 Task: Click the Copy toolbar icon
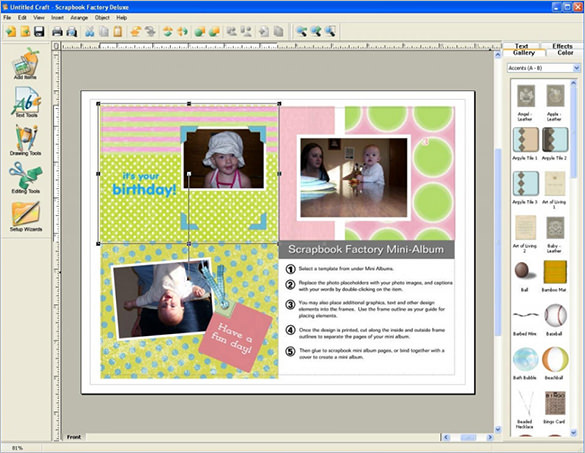[x=103, y=31]
